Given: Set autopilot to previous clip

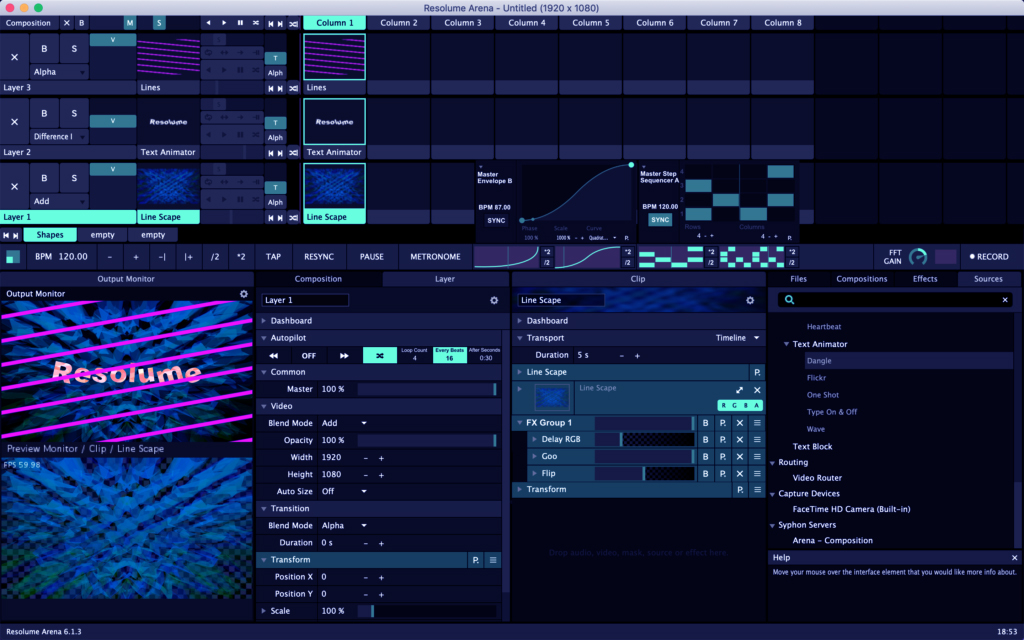Looking at the screenshot, I should (274, 355).
